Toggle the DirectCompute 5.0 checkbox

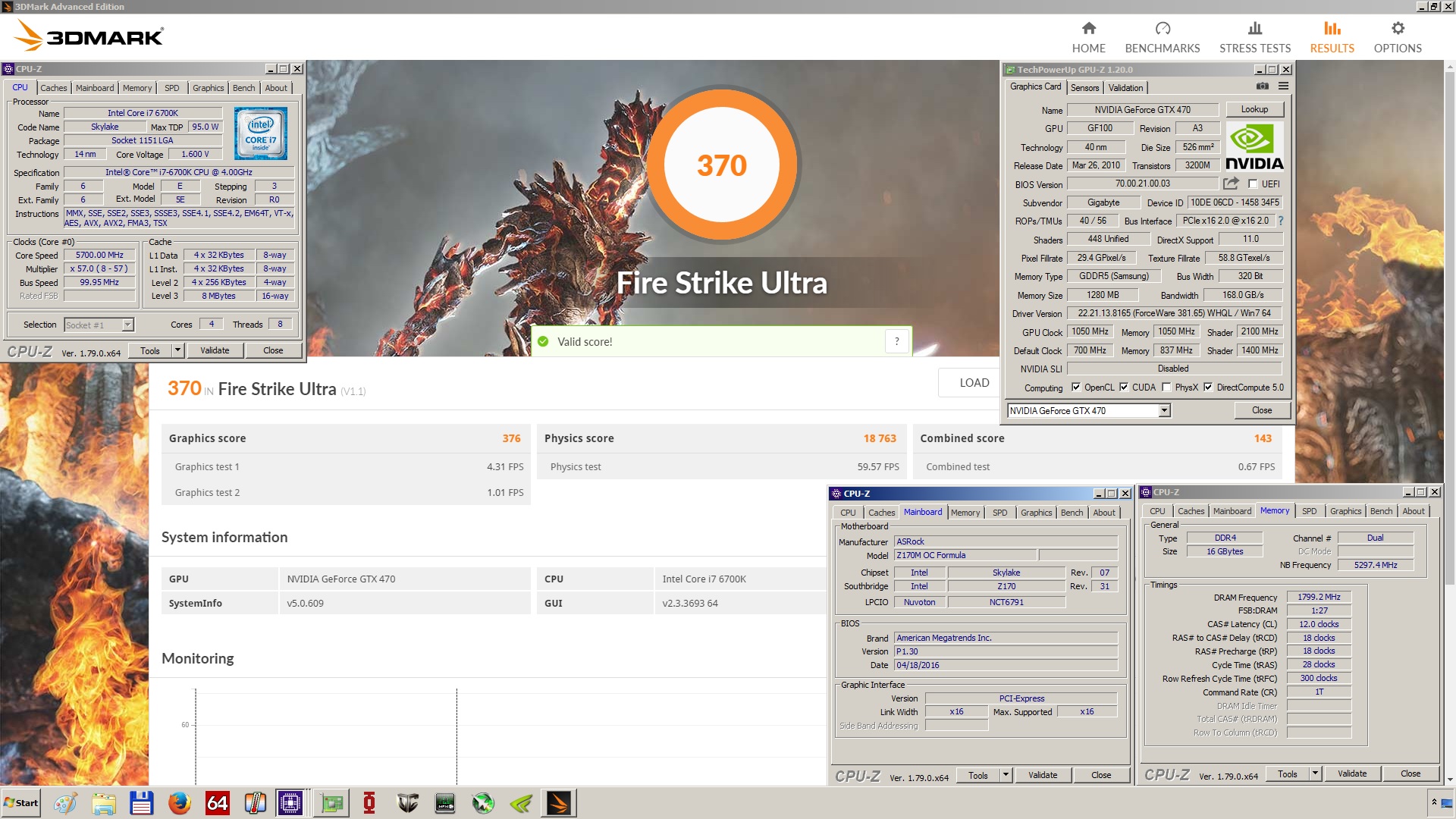[1208, 388]
